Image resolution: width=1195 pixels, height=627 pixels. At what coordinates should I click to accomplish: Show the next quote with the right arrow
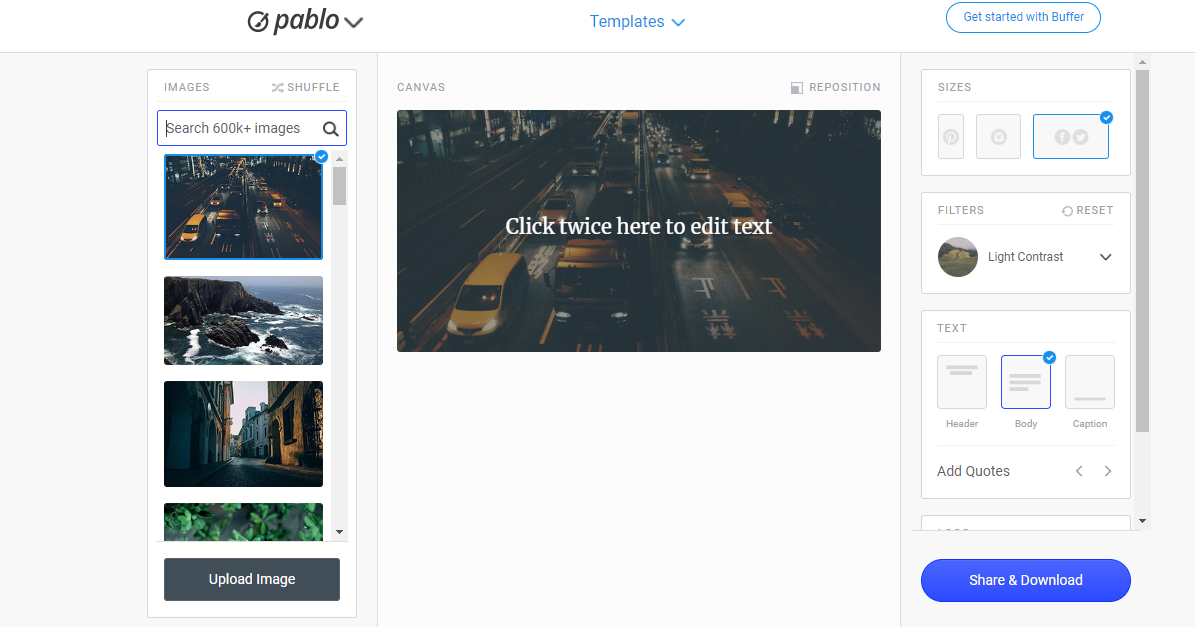click(1108, 470)
